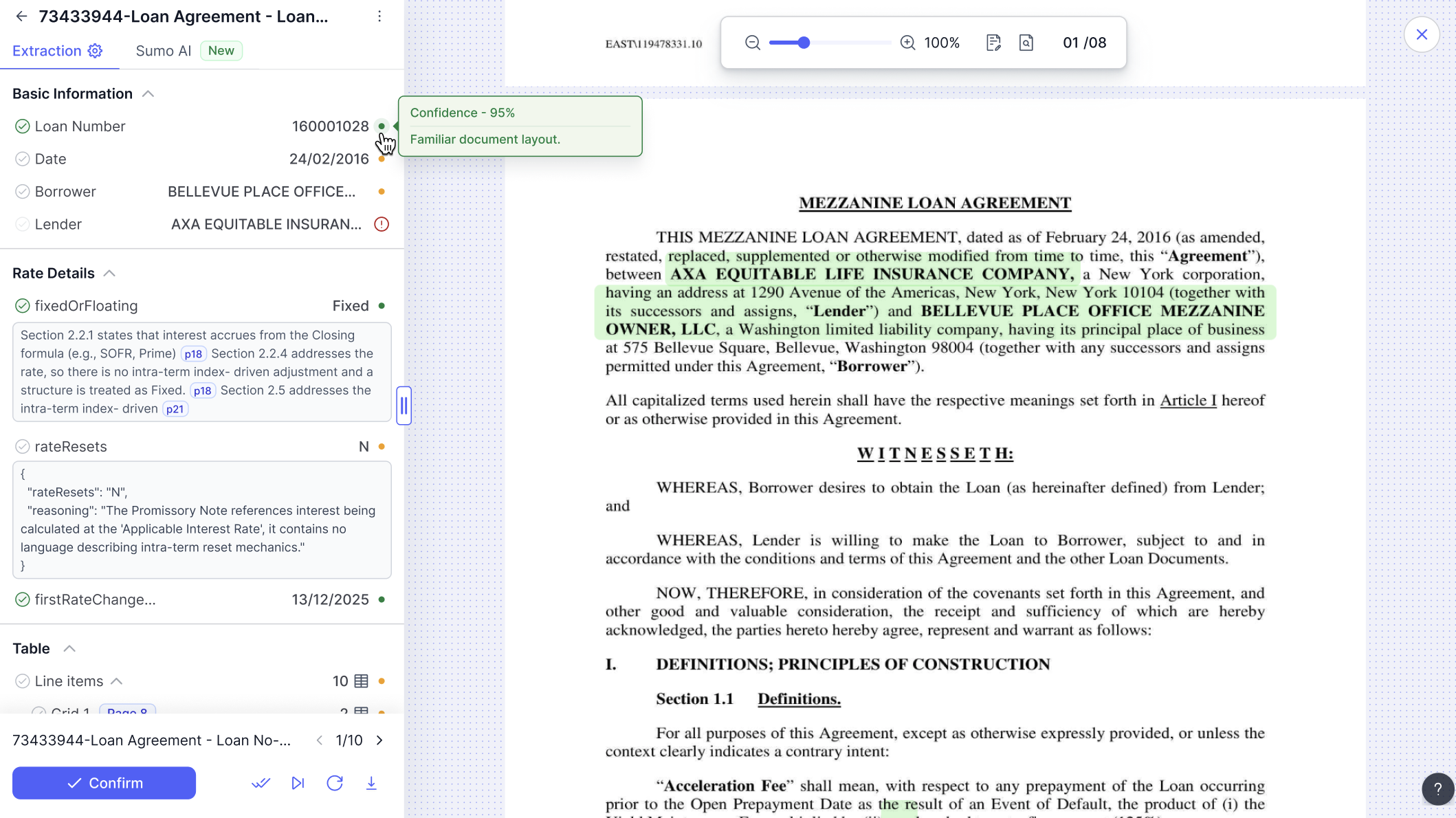Image resolution: width=1456 pixels, height=818 pixels.
Task: Toggle the rateResets verification check
Action: point(22,447)
